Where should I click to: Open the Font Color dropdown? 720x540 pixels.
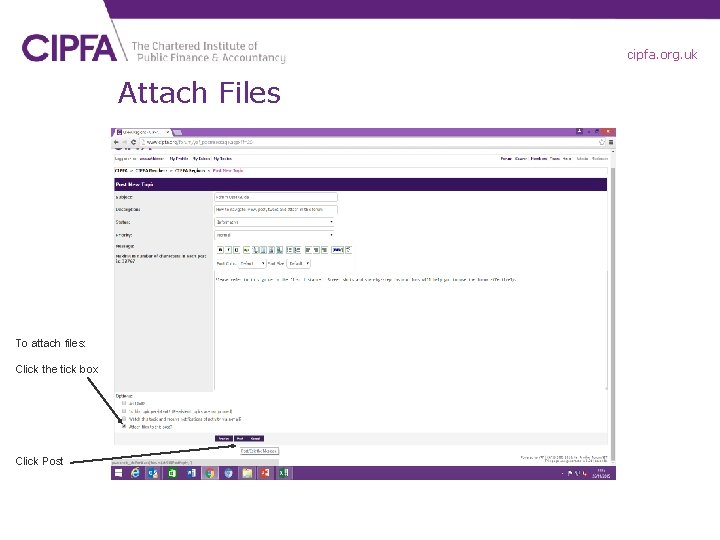pyautogui.click(x=252, y=264)
